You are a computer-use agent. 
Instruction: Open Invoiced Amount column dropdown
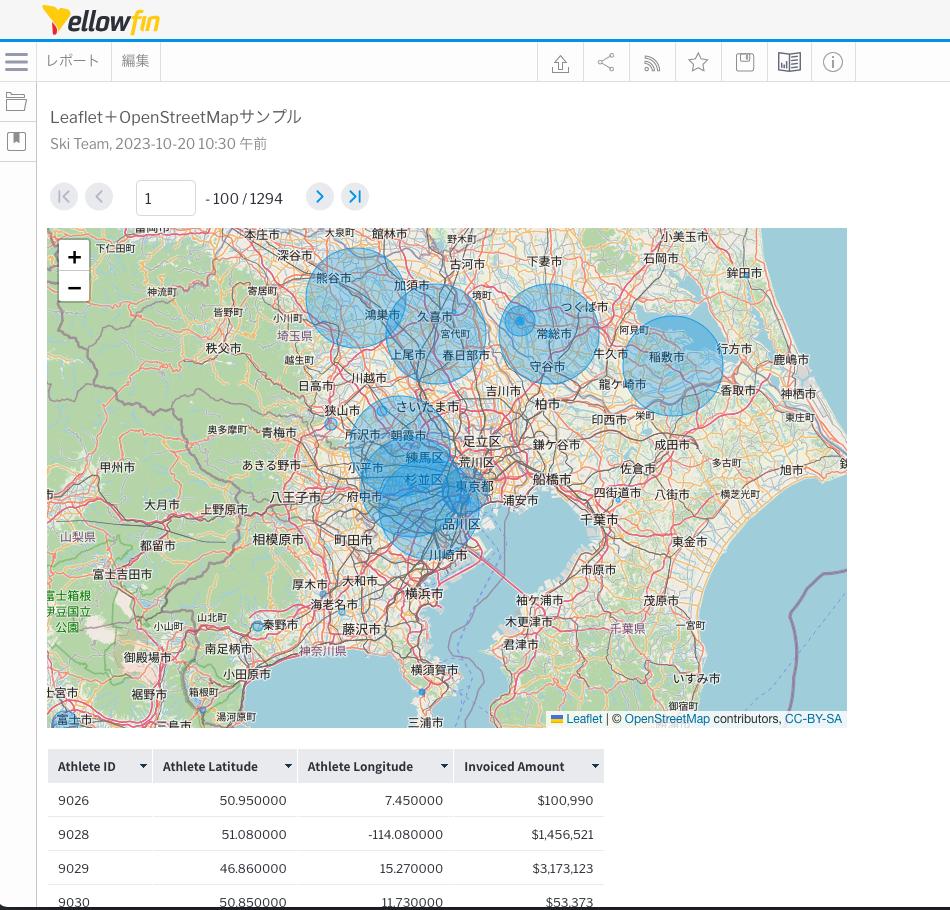(595, 766)
